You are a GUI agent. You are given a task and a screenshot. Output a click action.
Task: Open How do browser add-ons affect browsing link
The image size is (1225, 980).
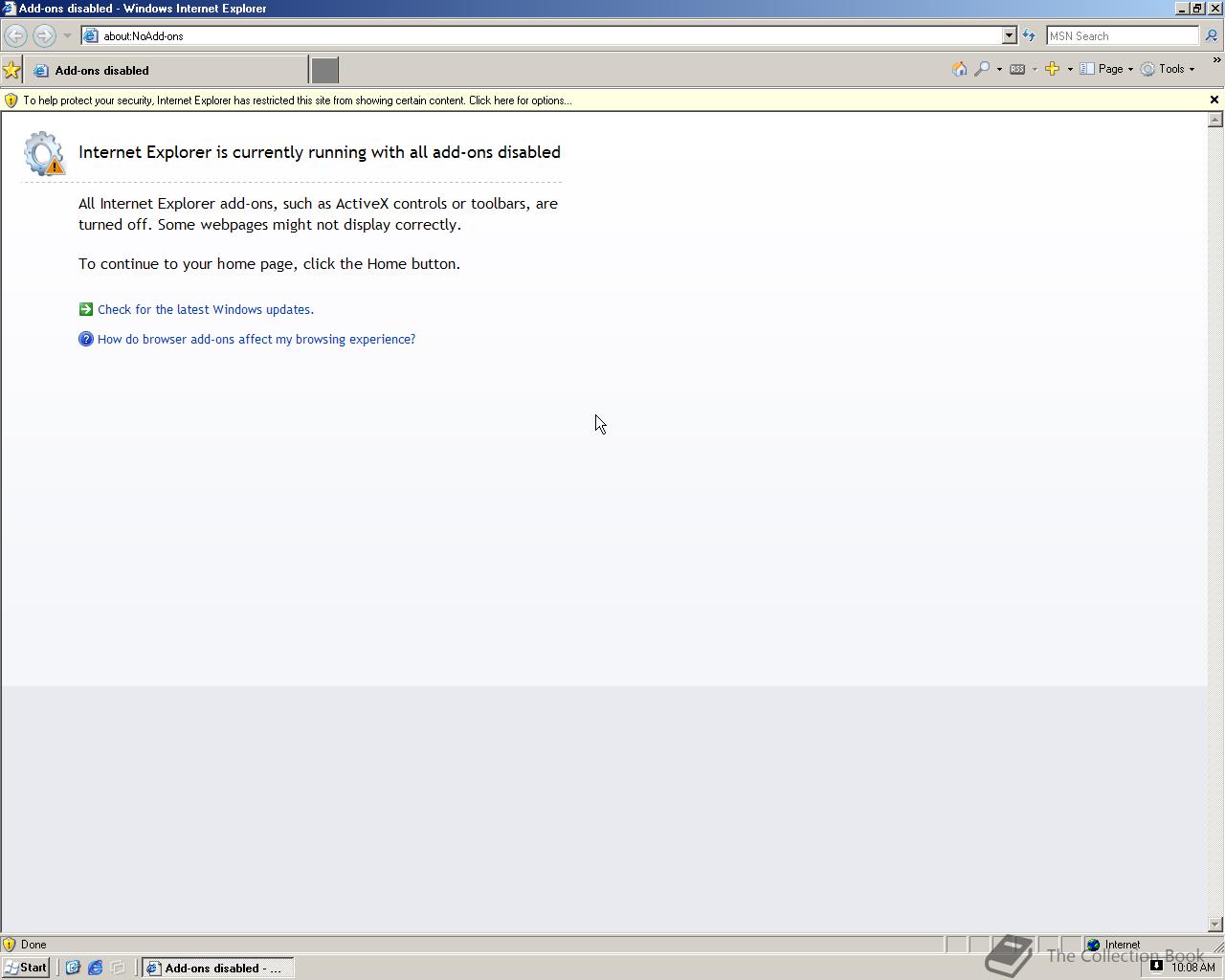[256, 340]
